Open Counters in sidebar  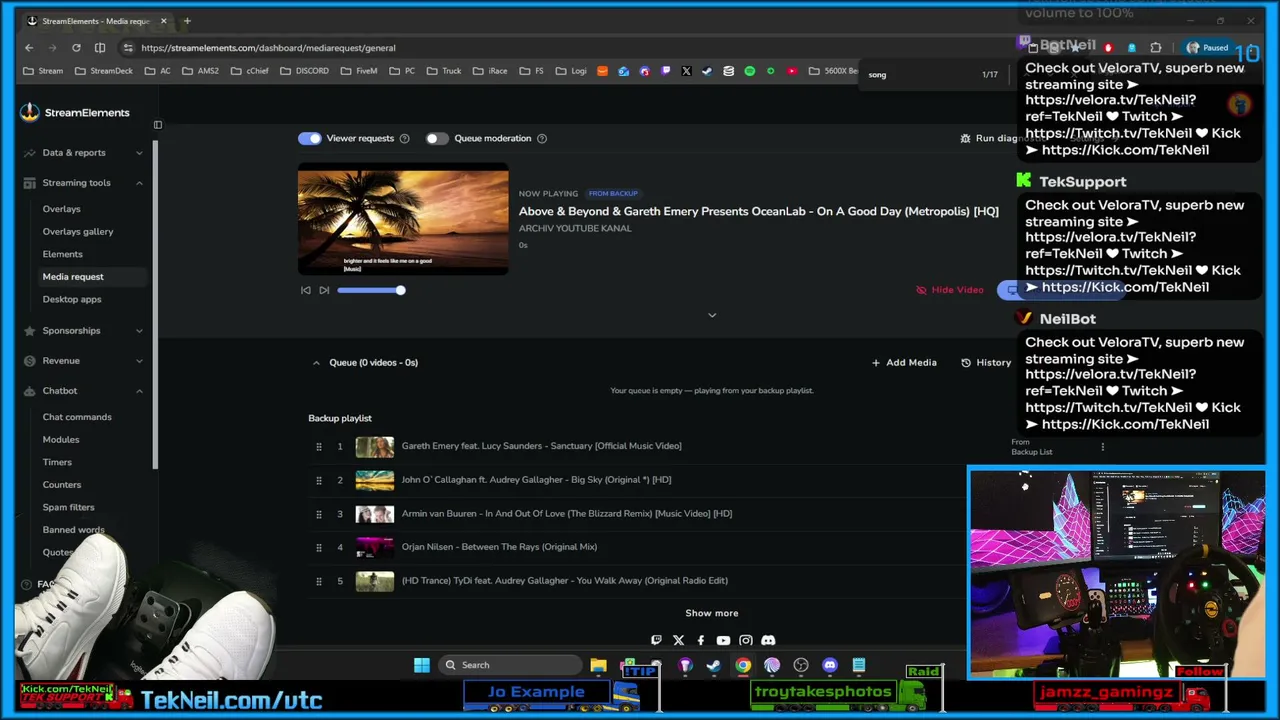(62, 485)
